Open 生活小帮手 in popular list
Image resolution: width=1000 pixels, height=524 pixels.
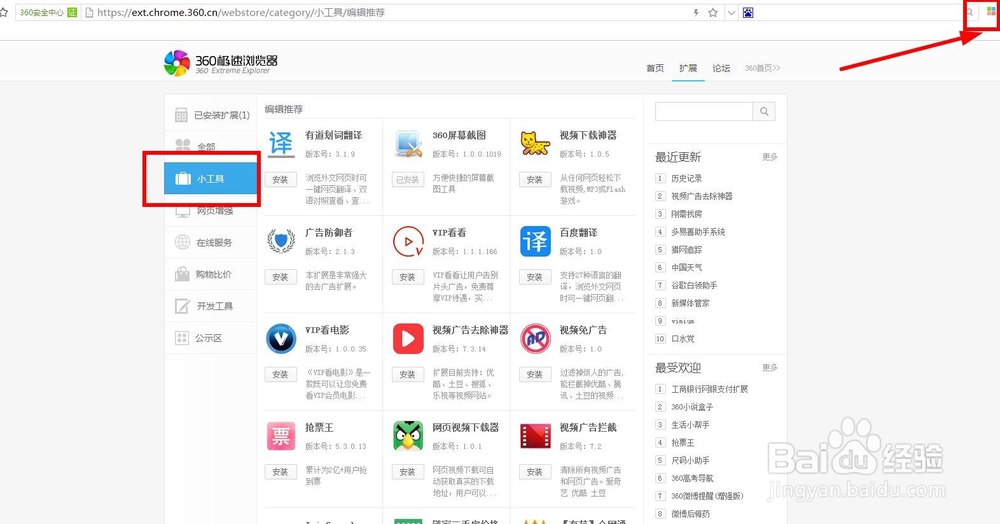tap(690, 425)
